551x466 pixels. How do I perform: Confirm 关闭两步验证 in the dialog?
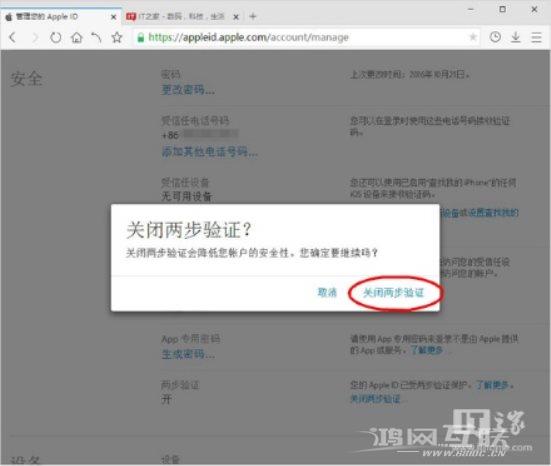pyautogui.click(x=394, y=292)
